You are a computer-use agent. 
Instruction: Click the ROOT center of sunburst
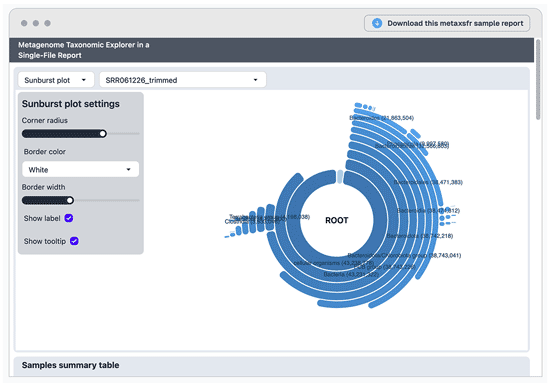click(337, 220)
